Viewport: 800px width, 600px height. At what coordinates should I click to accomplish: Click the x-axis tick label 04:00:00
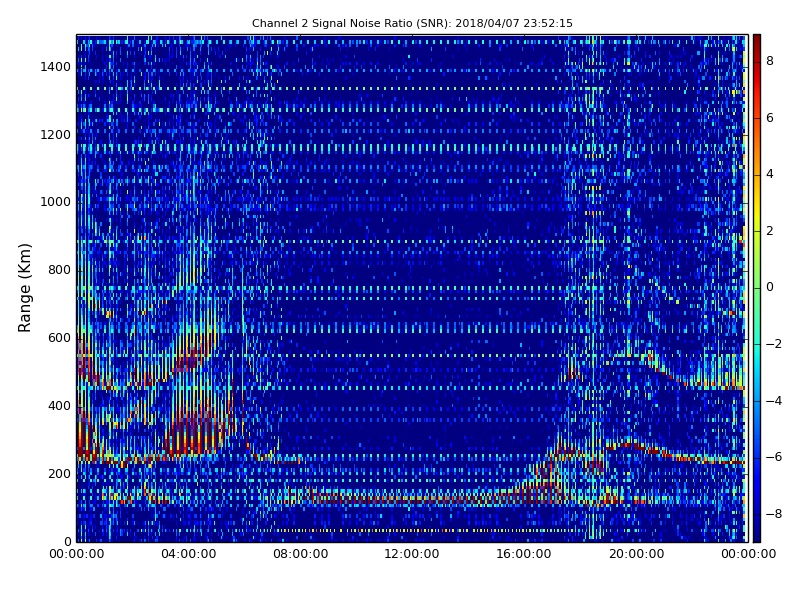tap(188, 554)
